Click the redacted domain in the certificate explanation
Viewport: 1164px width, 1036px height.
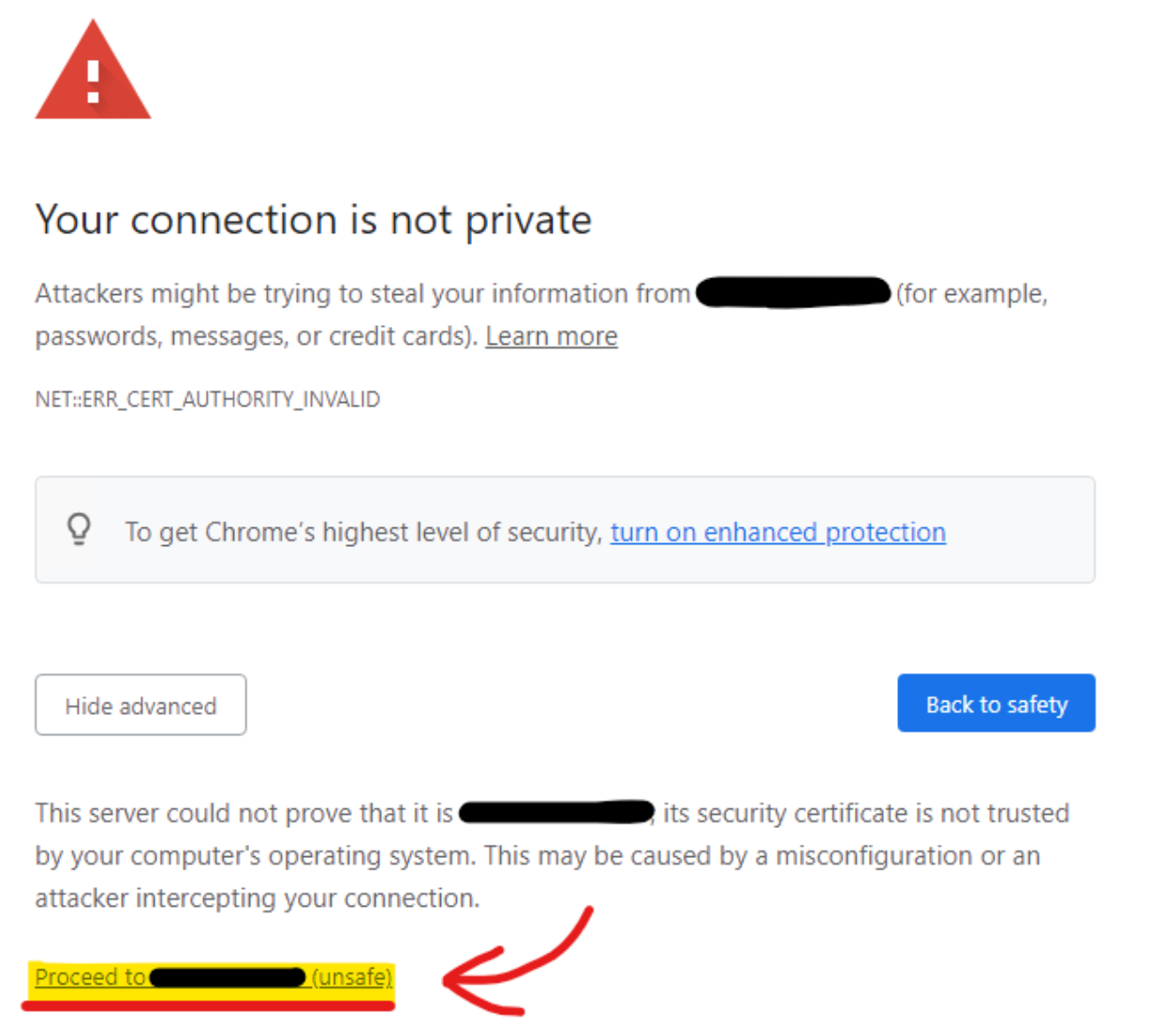[554, 811]
